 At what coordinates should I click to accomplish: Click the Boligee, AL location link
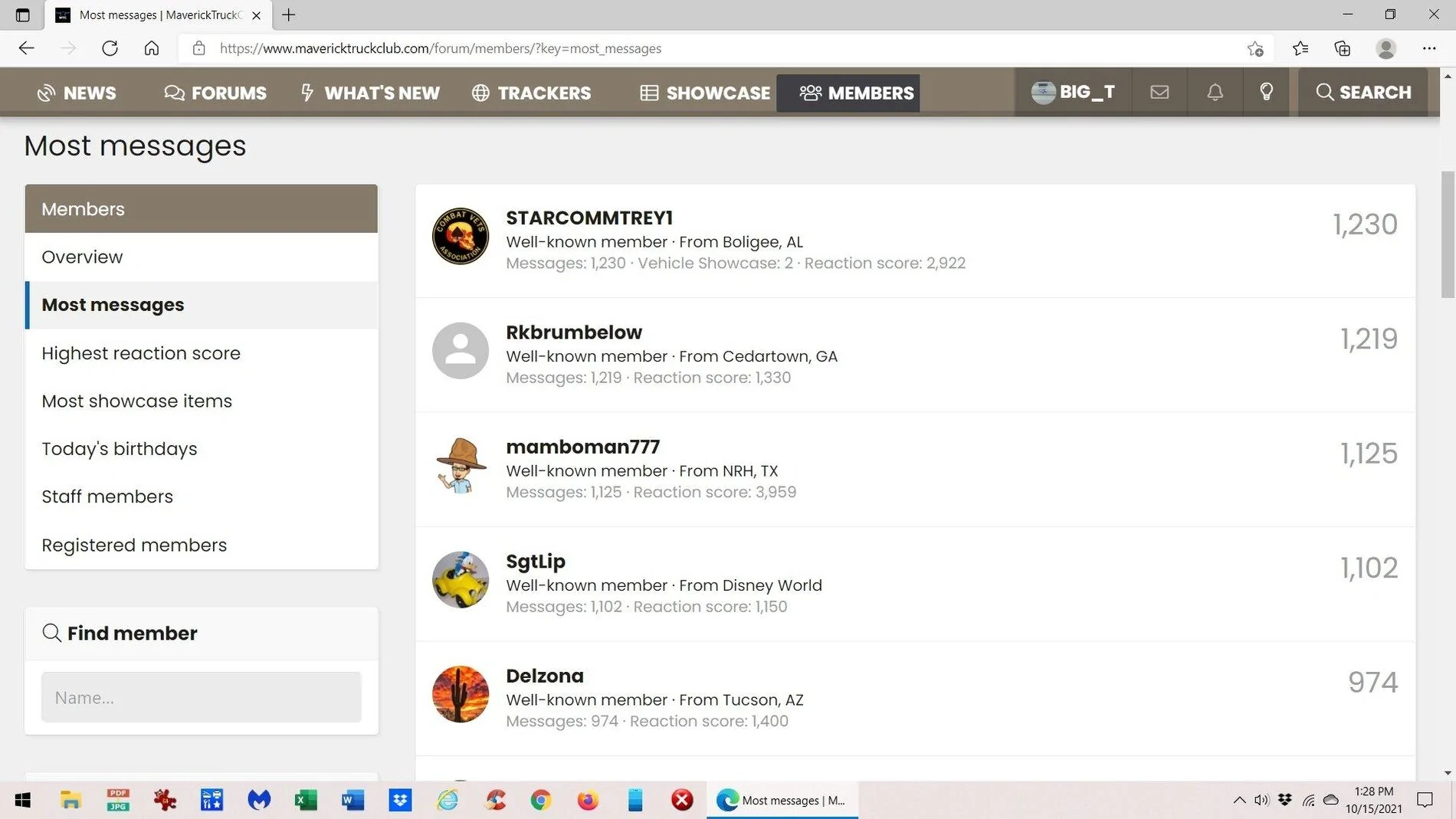762,242
